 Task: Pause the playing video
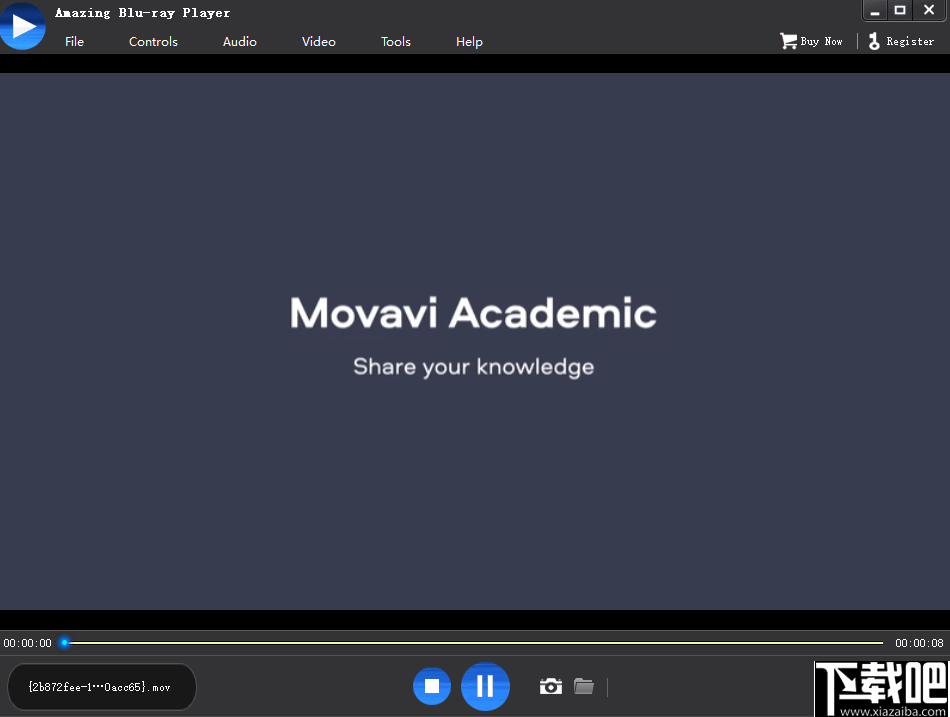coord(485,686)
